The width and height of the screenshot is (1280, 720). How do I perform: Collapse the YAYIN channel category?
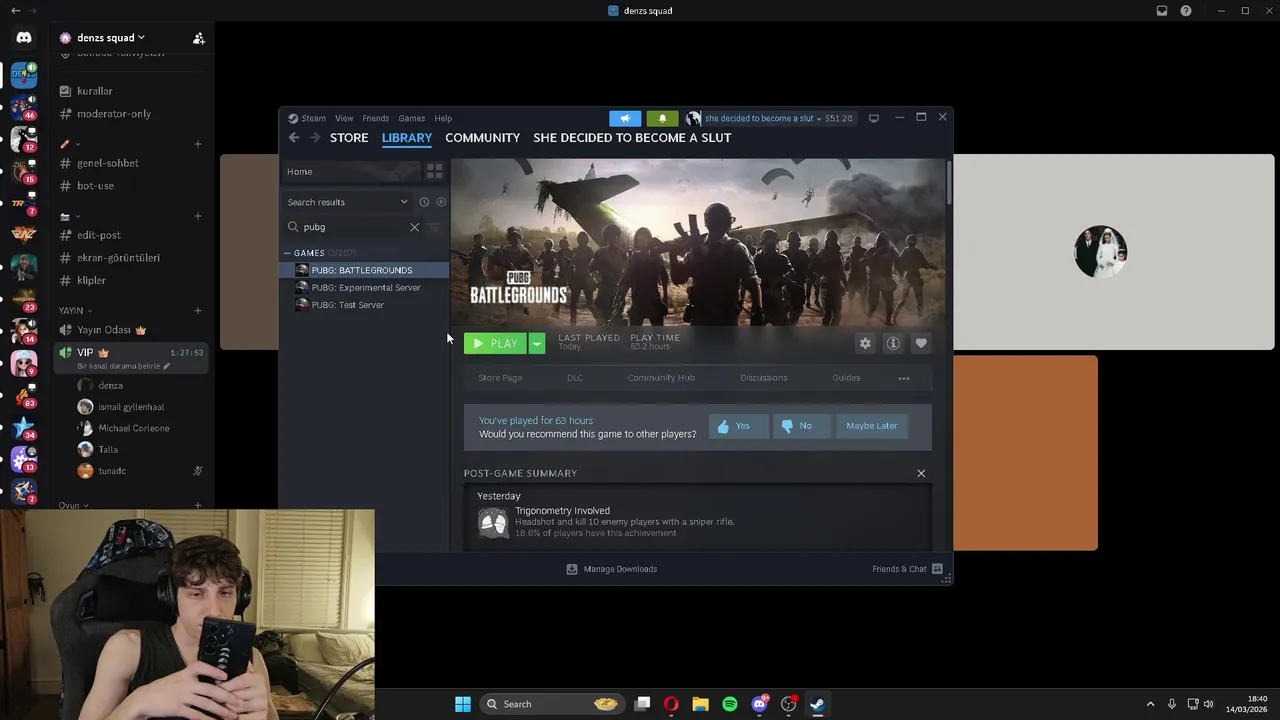point(76,311)
